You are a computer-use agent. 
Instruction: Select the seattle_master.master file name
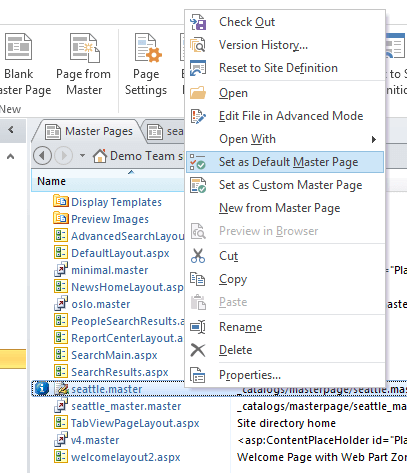point(126,406)
